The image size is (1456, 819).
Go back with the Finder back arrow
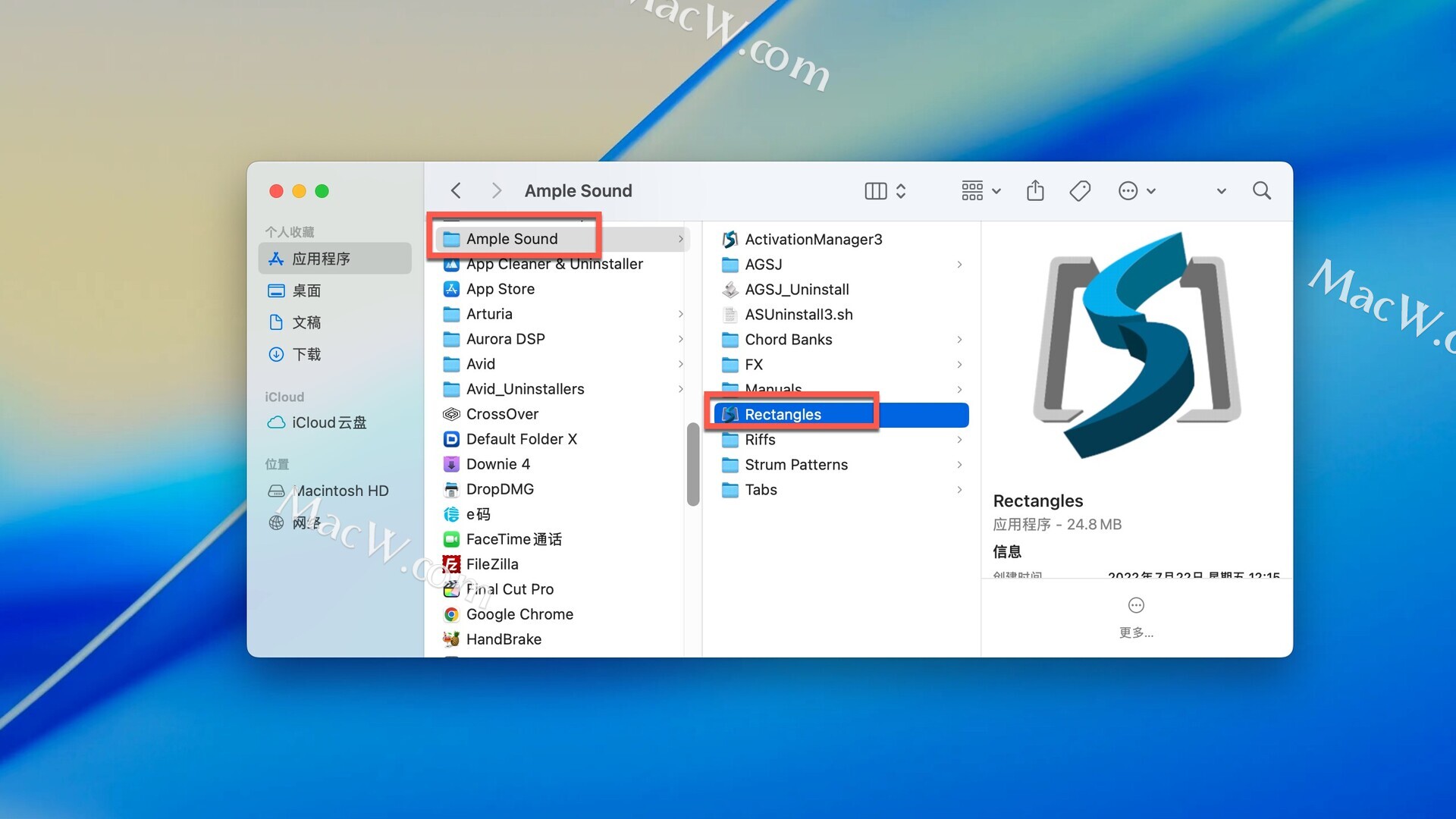(456, 190)
